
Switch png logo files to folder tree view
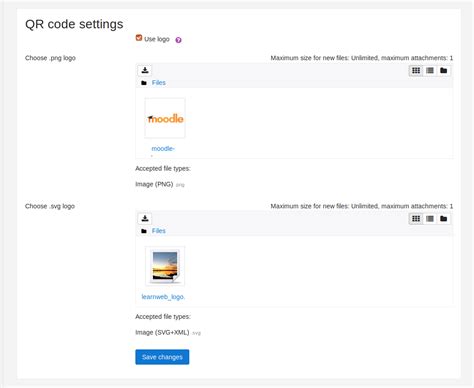[444, 70]
